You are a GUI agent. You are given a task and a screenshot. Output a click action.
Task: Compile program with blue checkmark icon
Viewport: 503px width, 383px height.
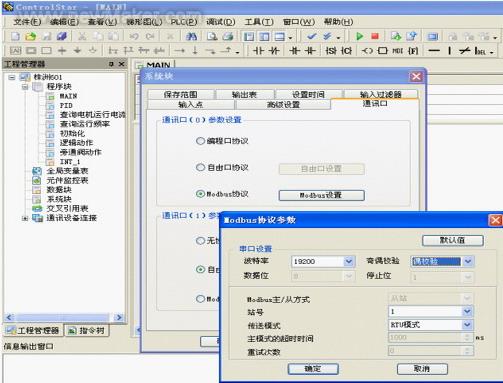311,36
